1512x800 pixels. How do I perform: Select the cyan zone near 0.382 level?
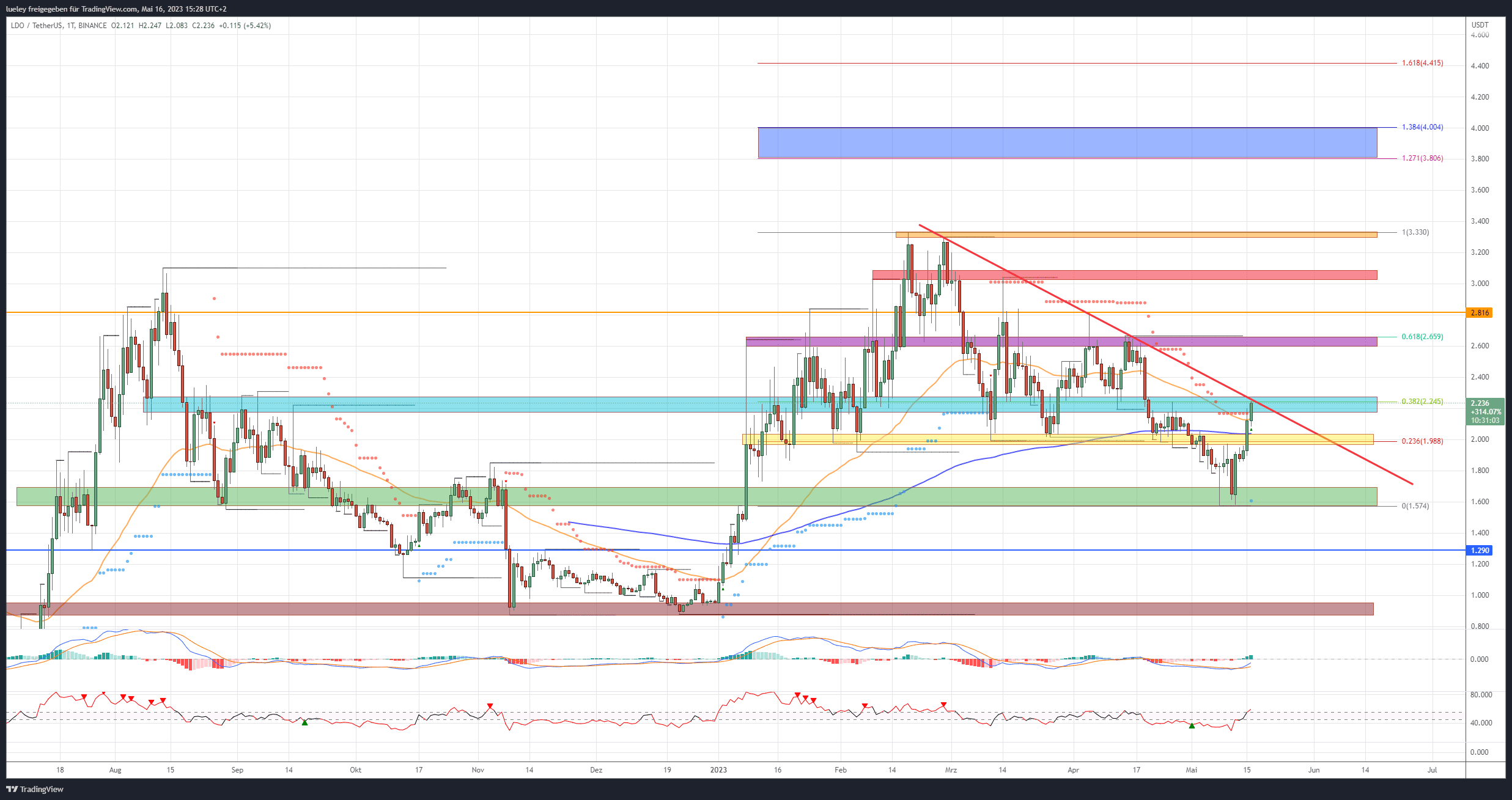pos(760,405)
